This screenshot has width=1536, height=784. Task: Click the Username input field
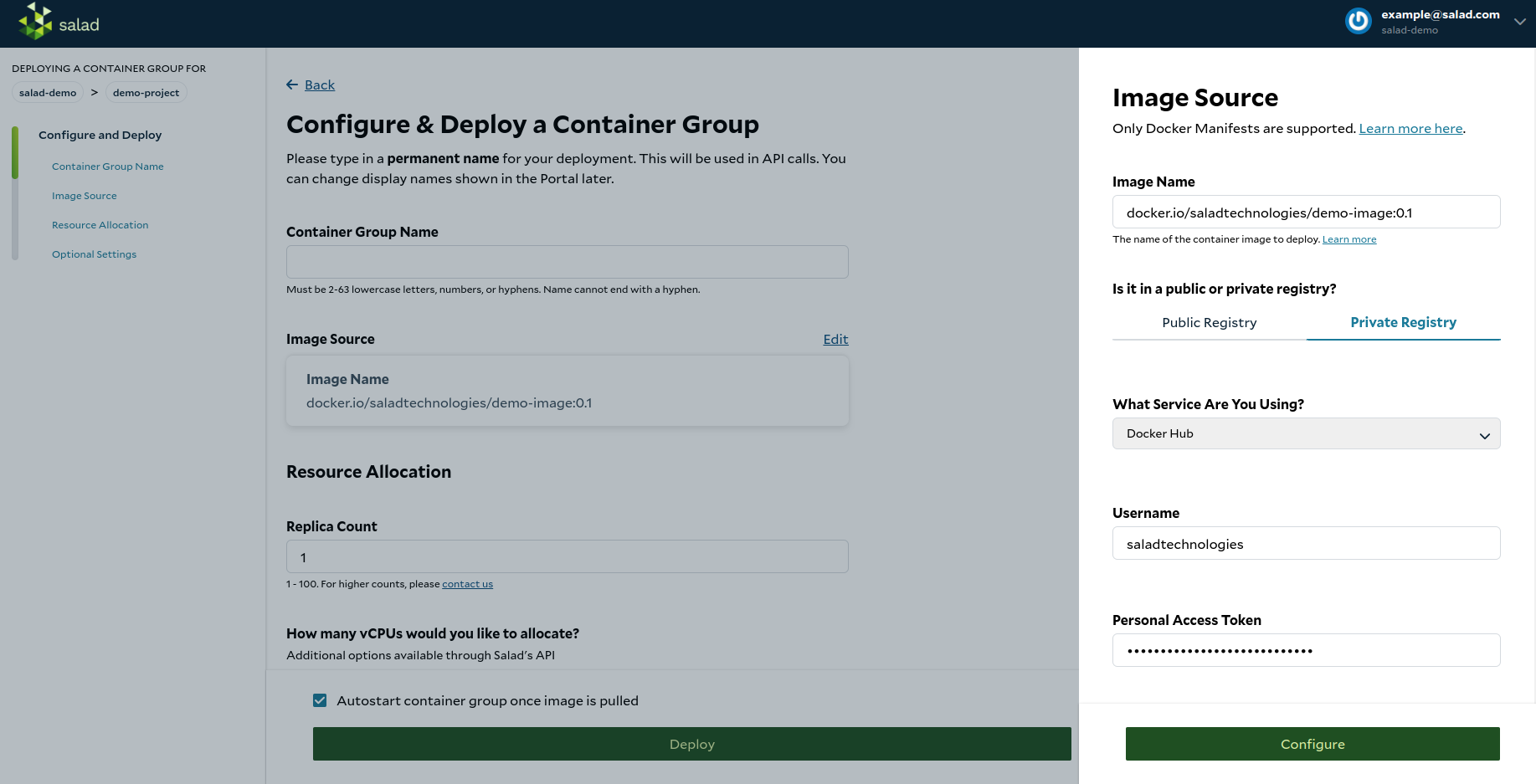coord(1306,543)
